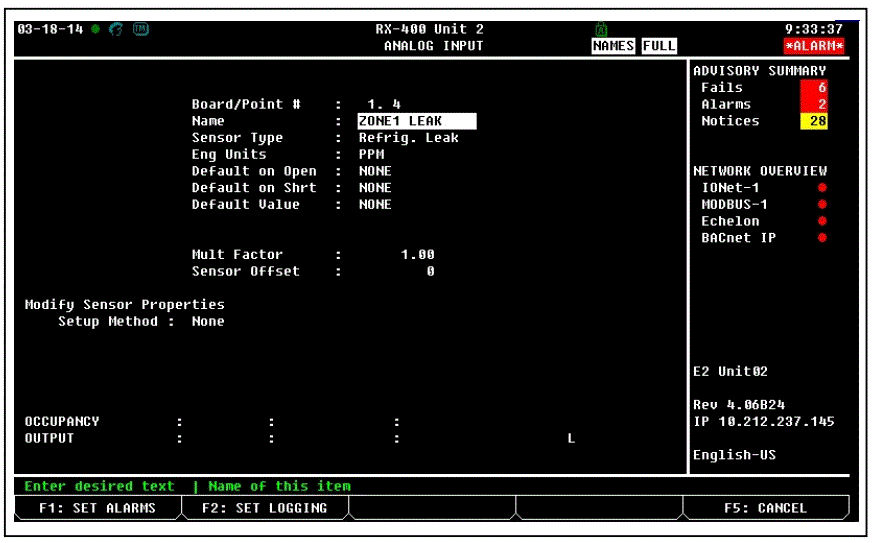Click the TM badge icon in the header
The image size is (874, 543).
(140, 29)
